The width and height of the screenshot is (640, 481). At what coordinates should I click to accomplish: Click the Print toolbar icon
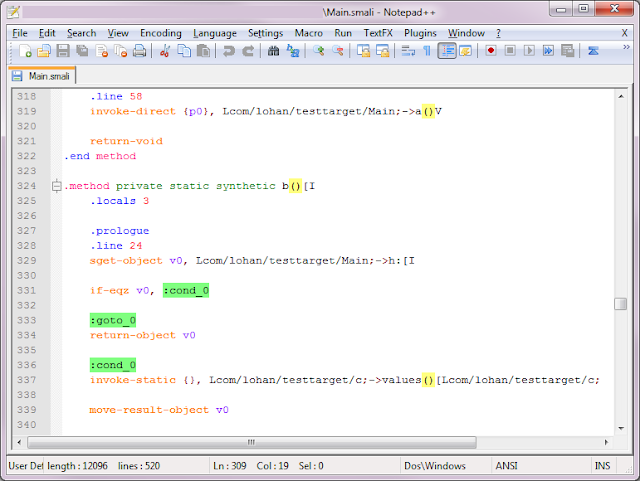coord(140,51)
